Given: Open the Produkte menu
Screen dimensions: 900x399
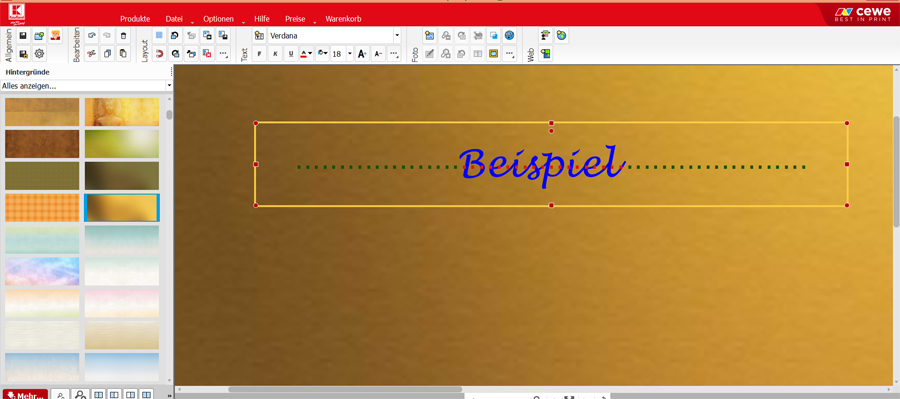Looking at the screenshot, I should click(135, 19).
